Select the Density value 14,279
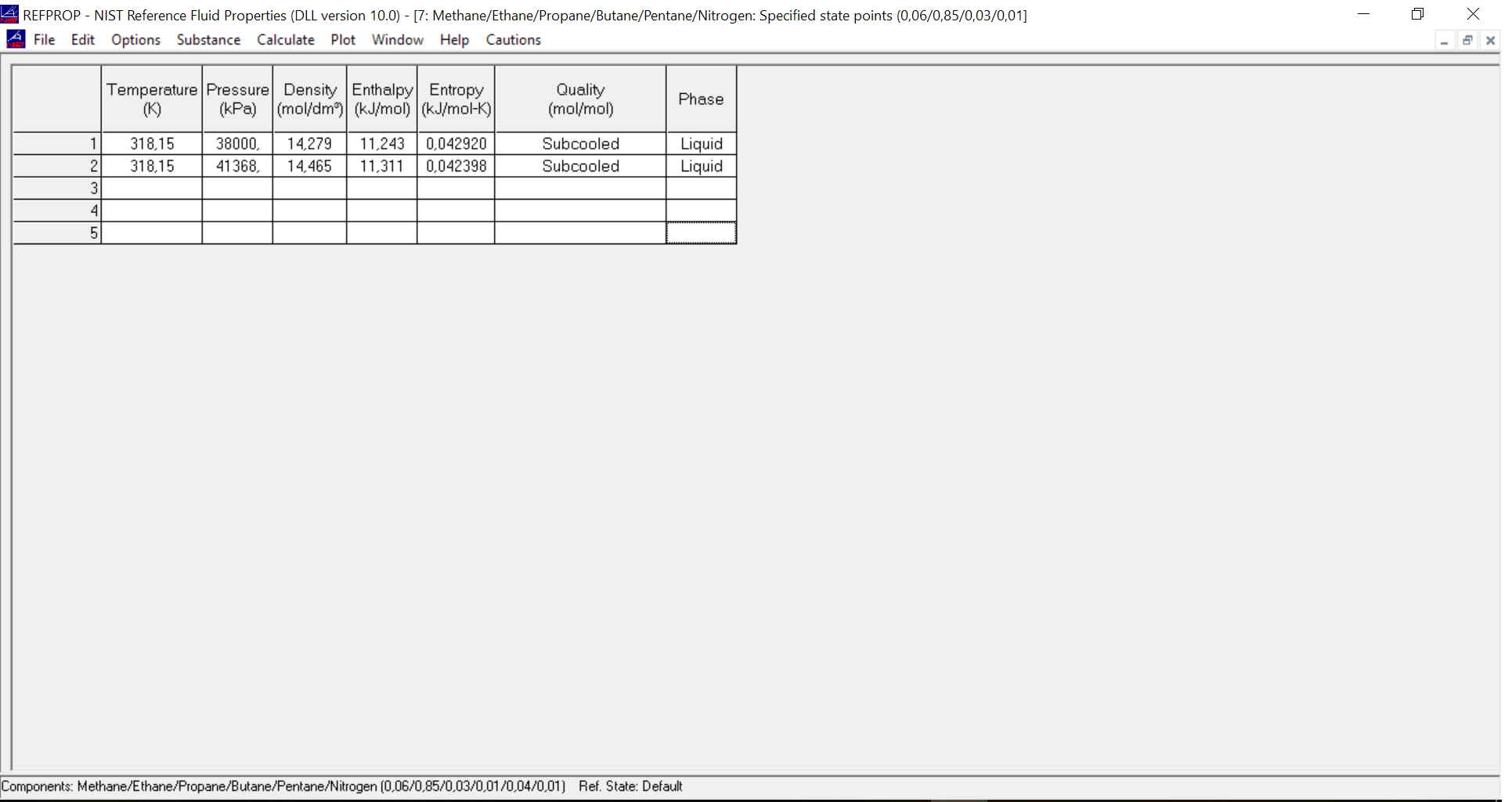The height and width of the screenshot is (802, 1512). tap(309, 143)
